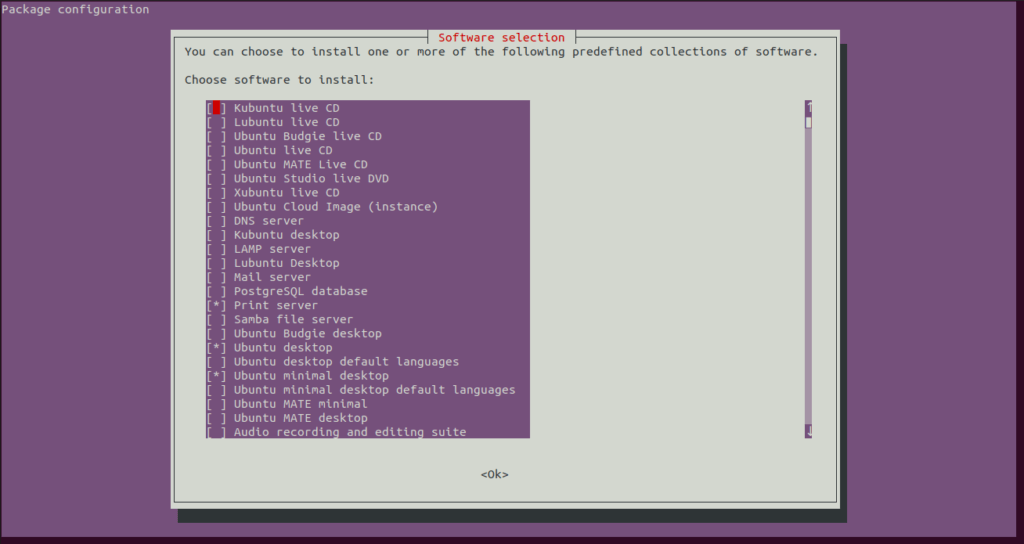
Task: Click the 'Ubuntu Studio live DVD' label
Action: click(x=312, y=178)
